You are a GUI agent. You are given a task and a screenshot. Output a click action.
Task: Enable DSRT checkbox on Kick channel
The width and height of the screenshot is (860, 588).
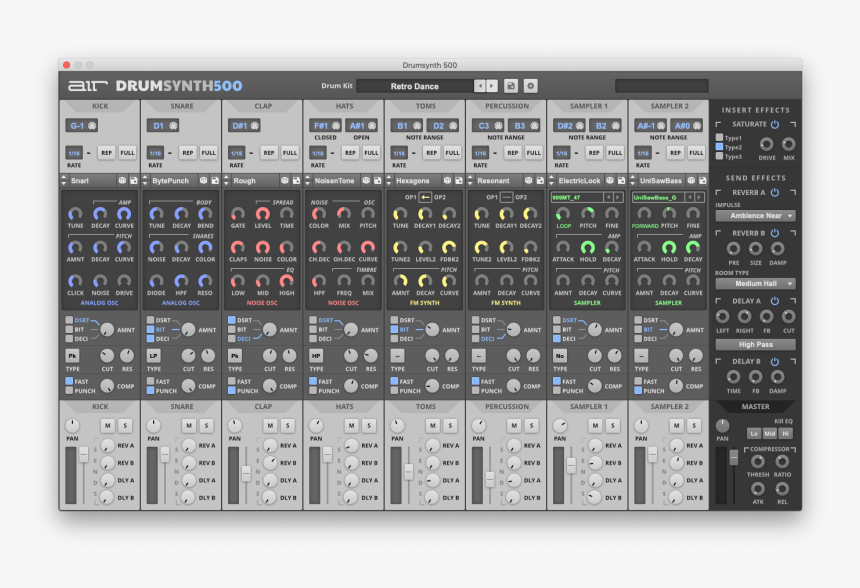[x=69, y=320]
